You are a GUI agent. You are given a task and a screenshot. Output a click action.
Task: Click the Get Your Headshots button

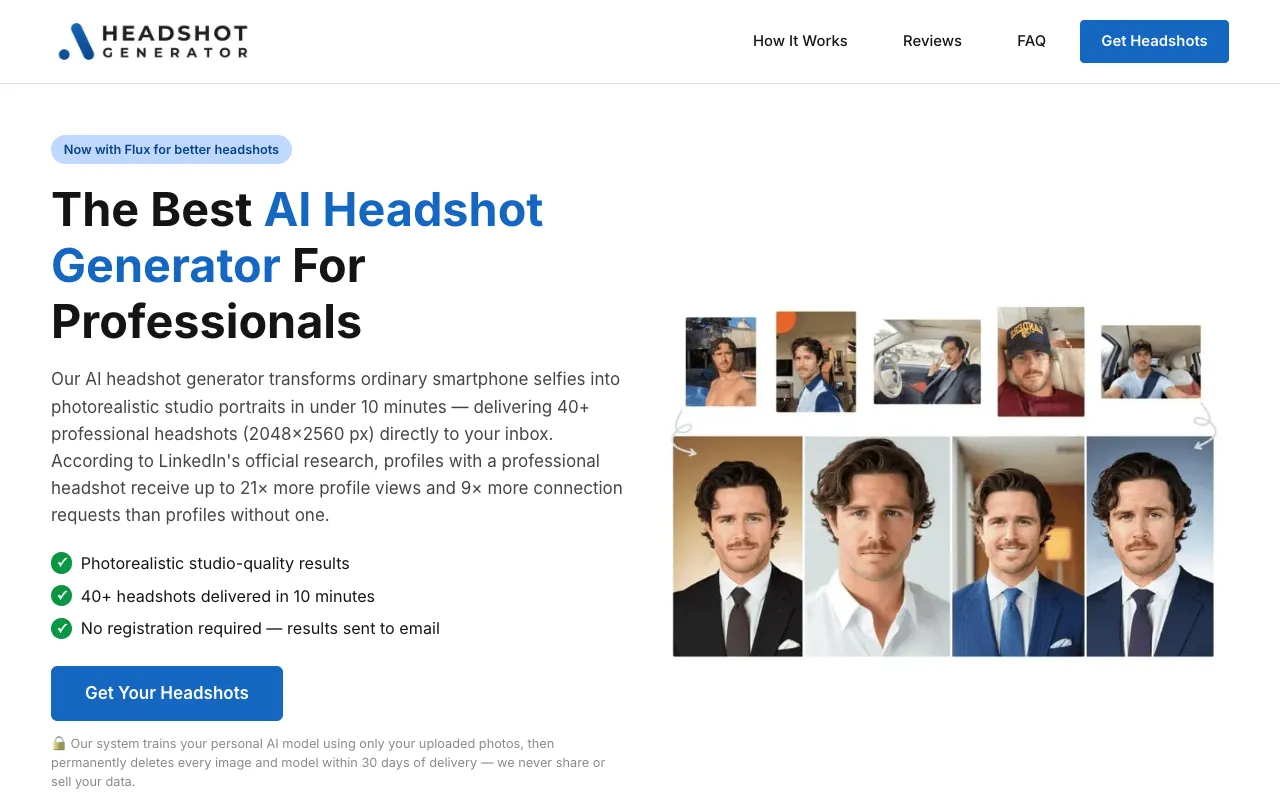tap(167, 693)
